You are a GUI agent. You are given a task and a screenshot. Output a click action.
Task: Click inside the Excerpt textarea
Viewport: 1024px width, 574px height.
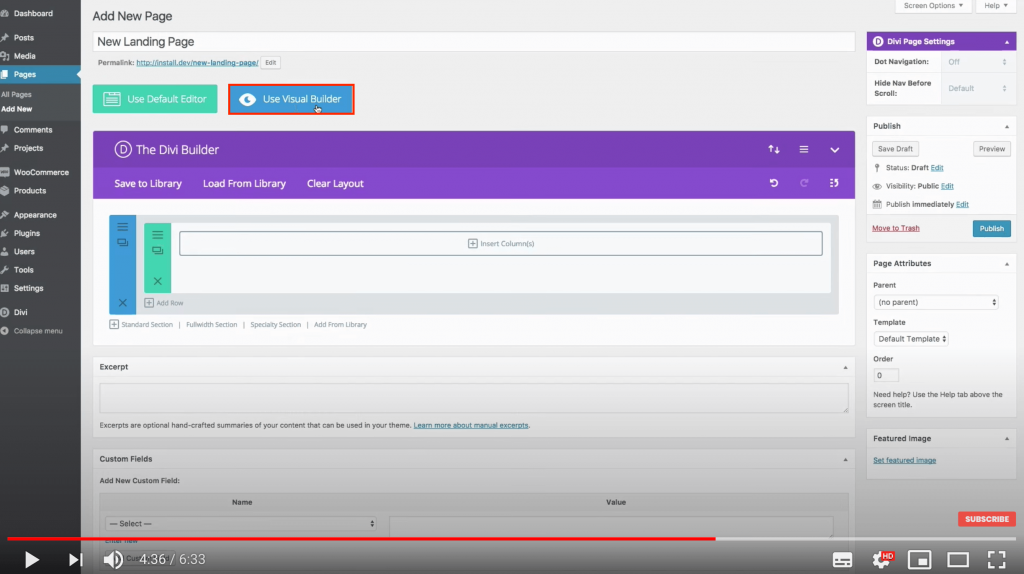click(473, 398)
